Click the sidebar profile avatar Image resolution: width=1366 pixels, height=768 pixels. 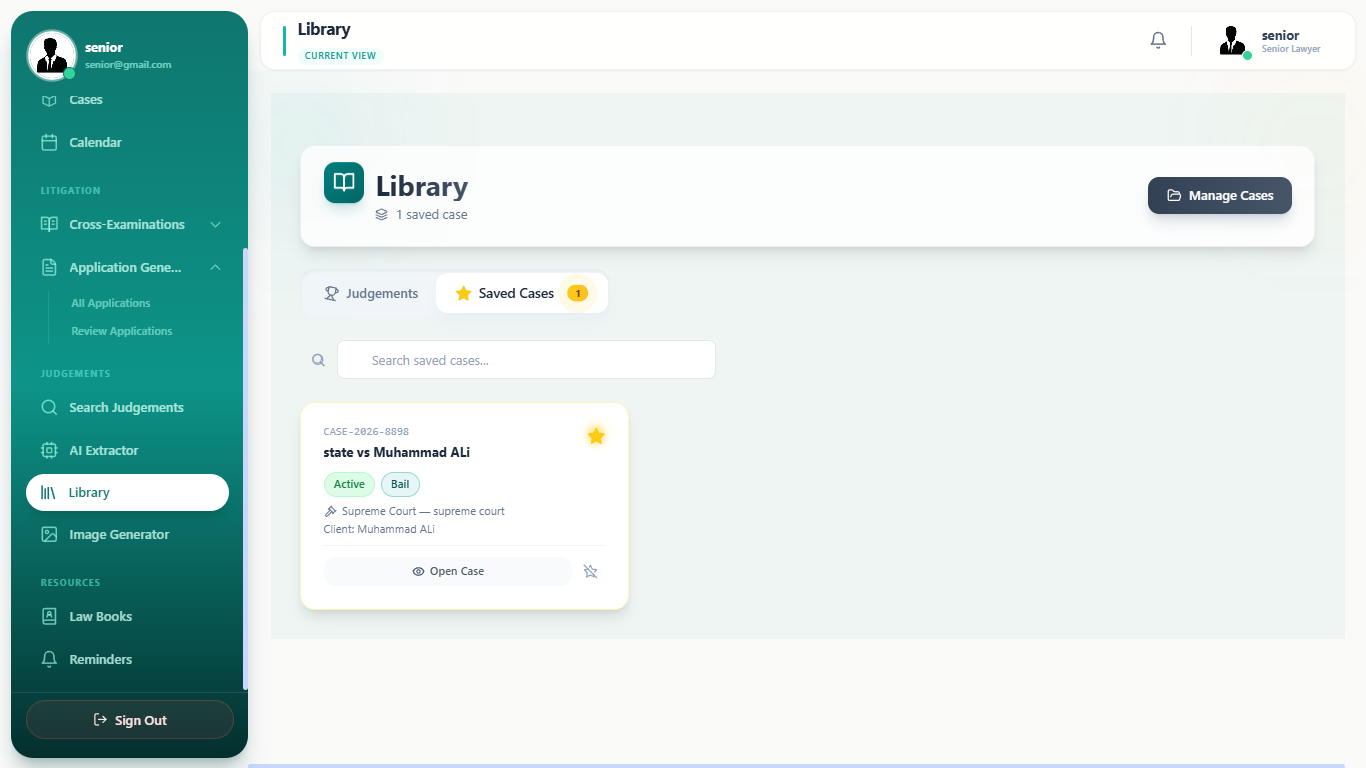click(52, 55)
